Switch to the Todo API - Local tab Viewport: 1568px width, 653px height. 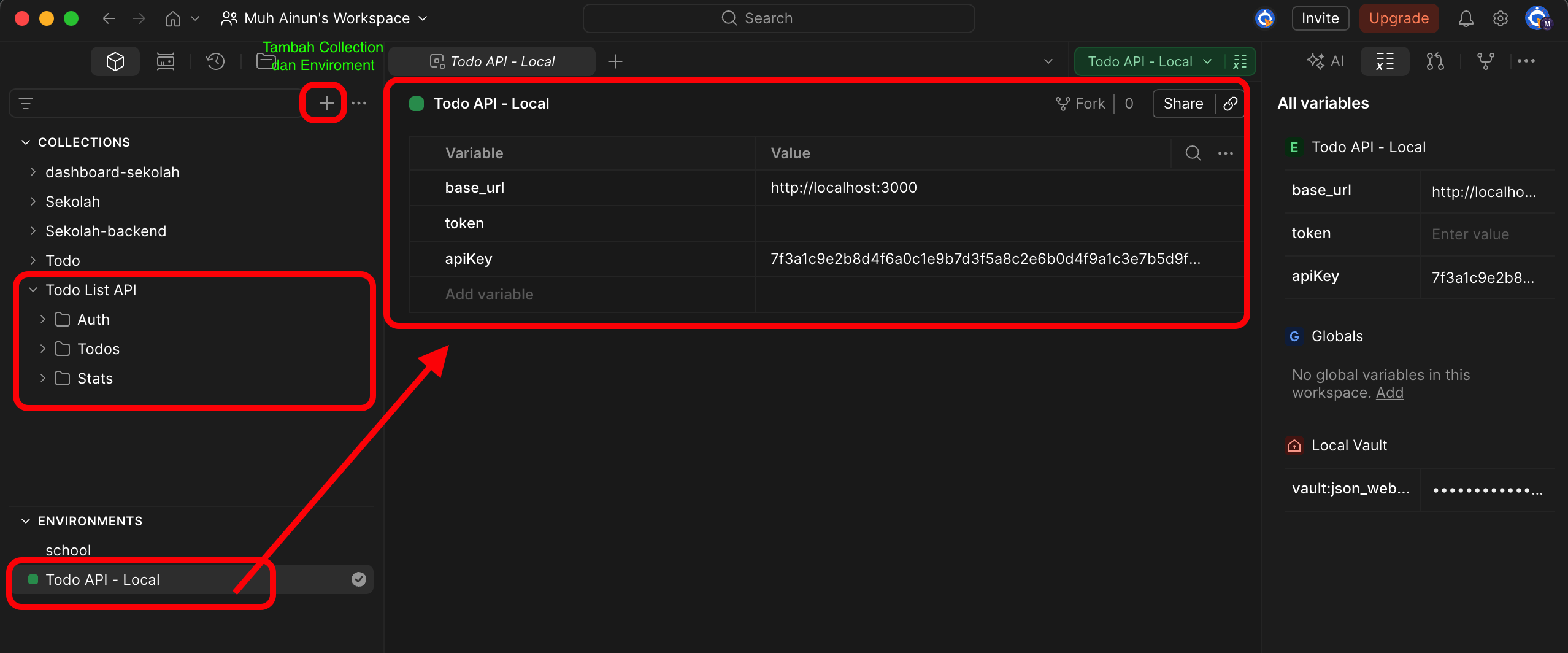coord(492,61)
